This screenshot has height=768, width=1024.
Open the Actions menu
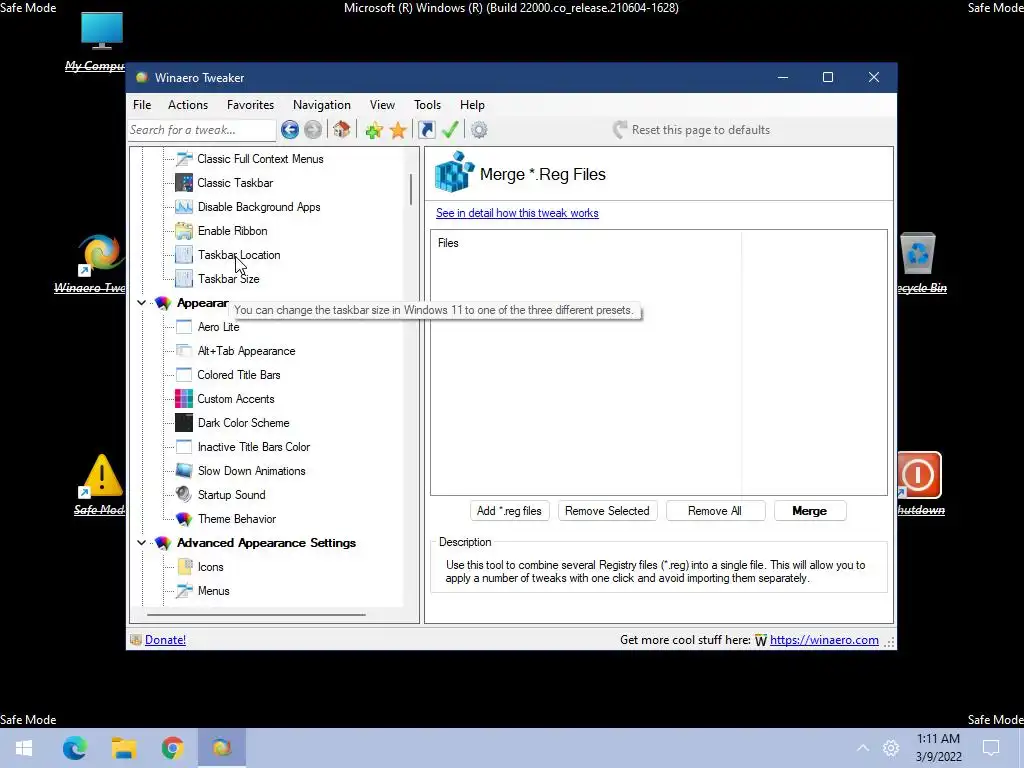coord(188,104)
